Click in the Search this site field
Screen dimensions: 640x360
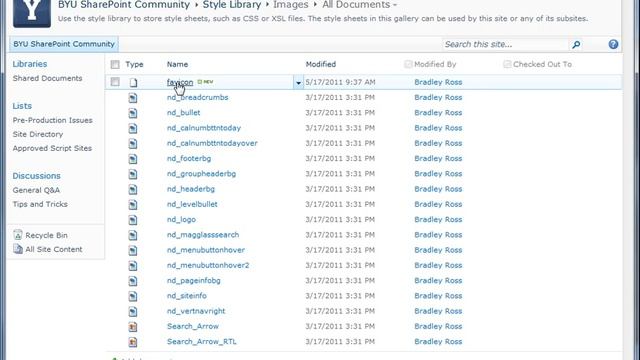pos(505,44)
